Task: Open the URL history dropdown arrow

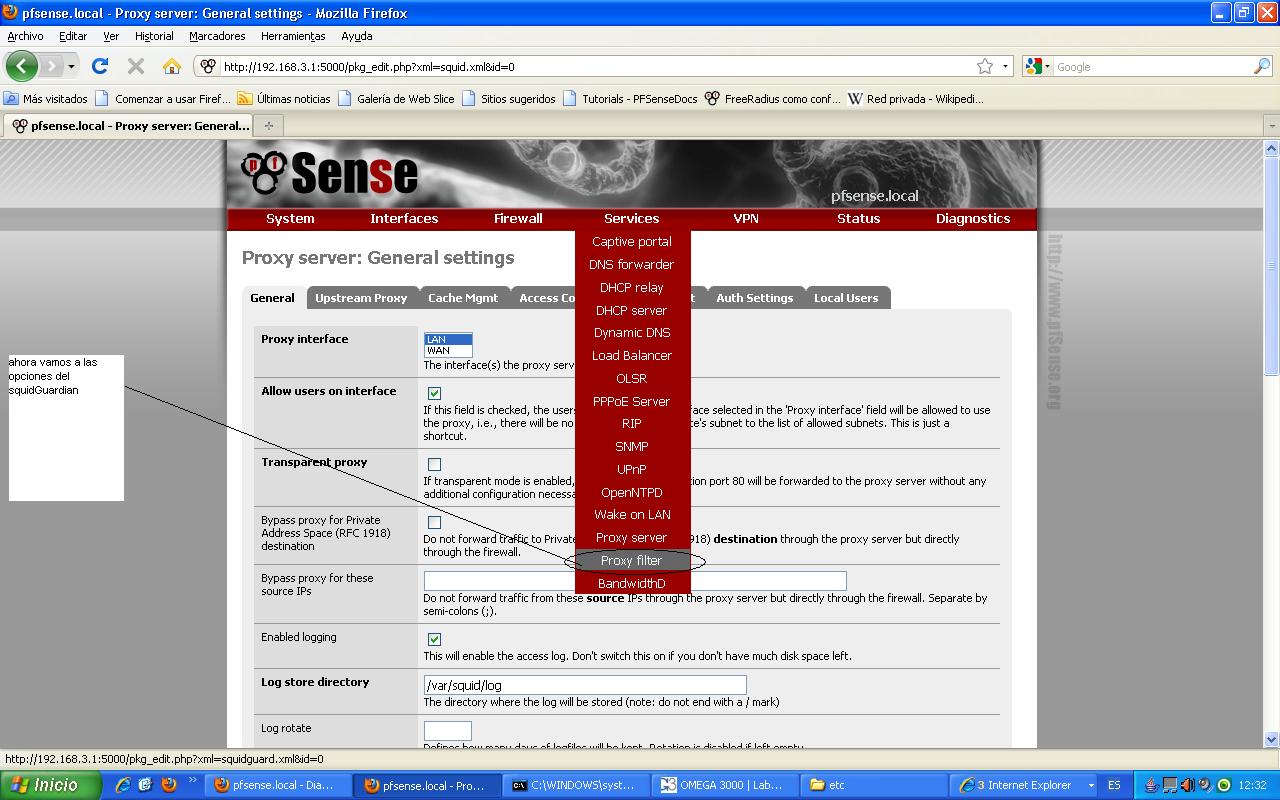Action: pyautogui.click(x=1006, y=67)
